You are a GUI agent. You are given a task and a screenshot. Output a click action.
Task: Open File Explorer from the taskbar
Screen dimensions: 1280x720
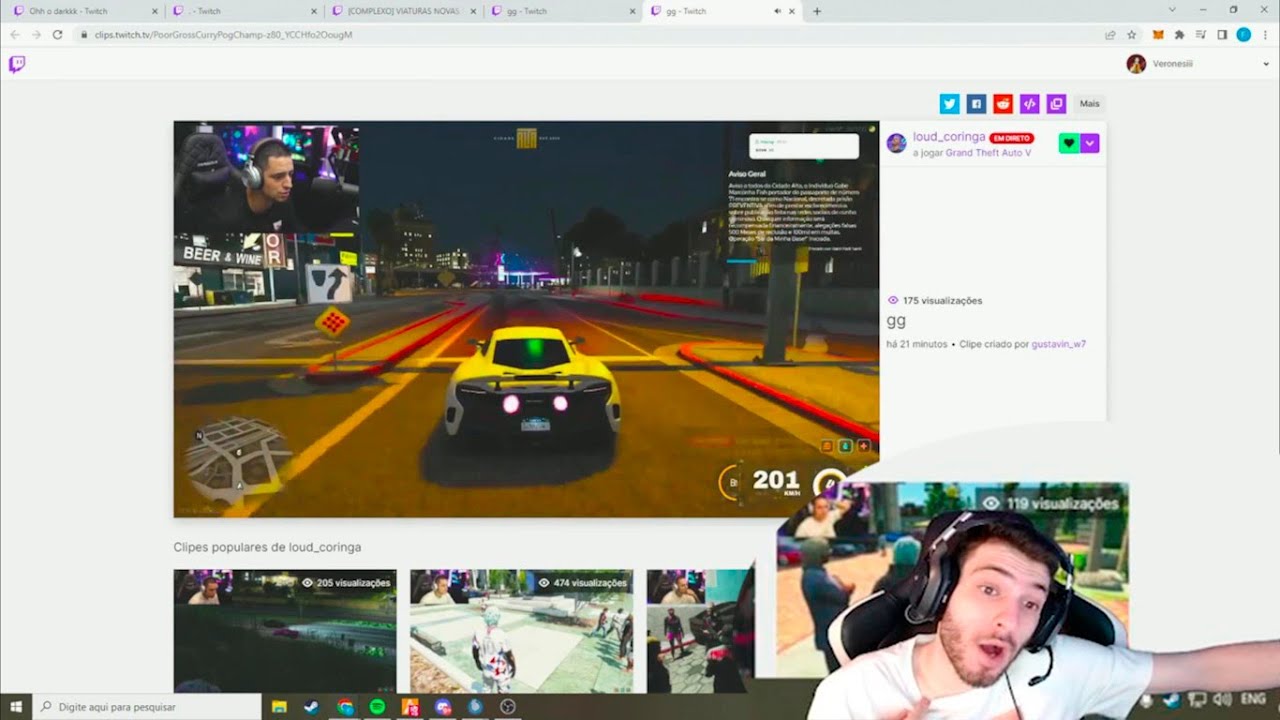point(280,707)
